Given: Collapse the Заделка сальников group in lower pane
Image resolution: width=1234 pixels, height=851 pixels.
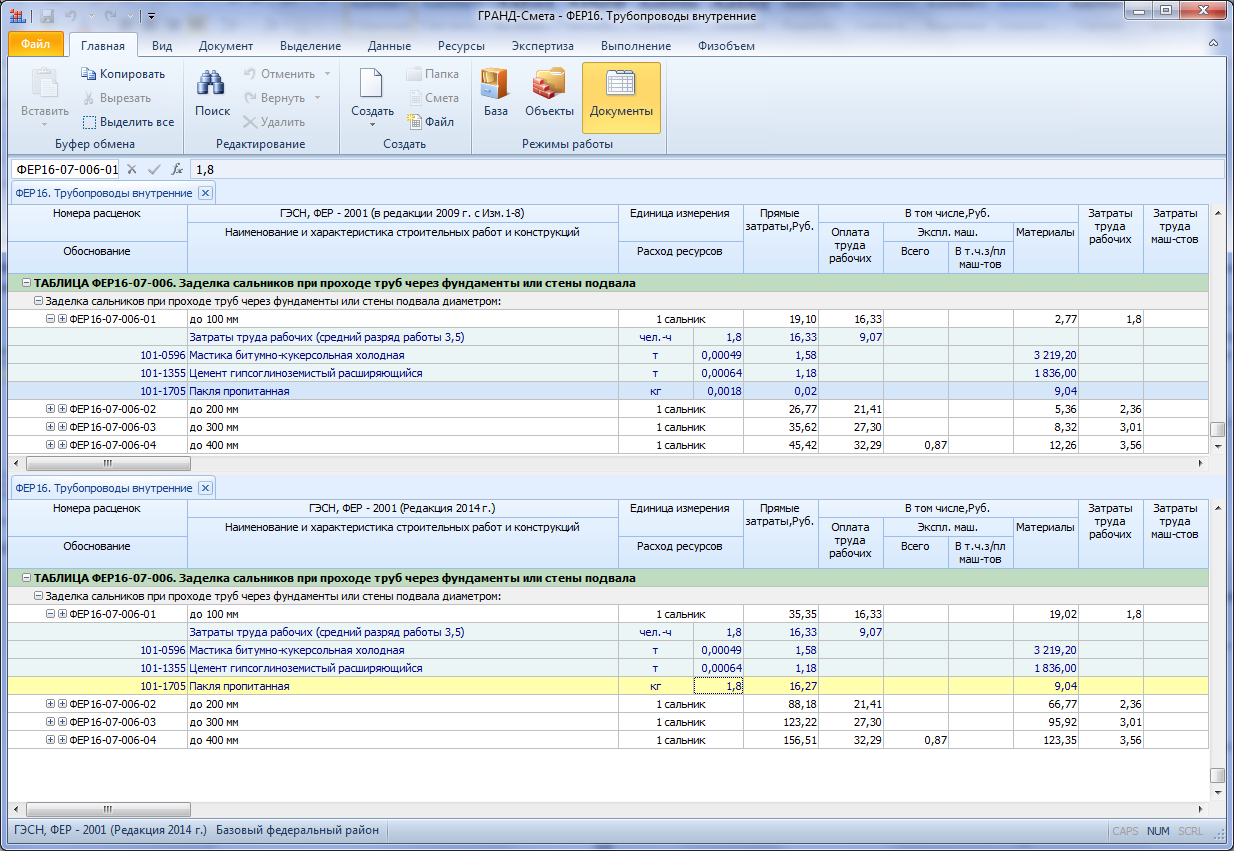Looking at the screenshot, I should pos(39,596).
